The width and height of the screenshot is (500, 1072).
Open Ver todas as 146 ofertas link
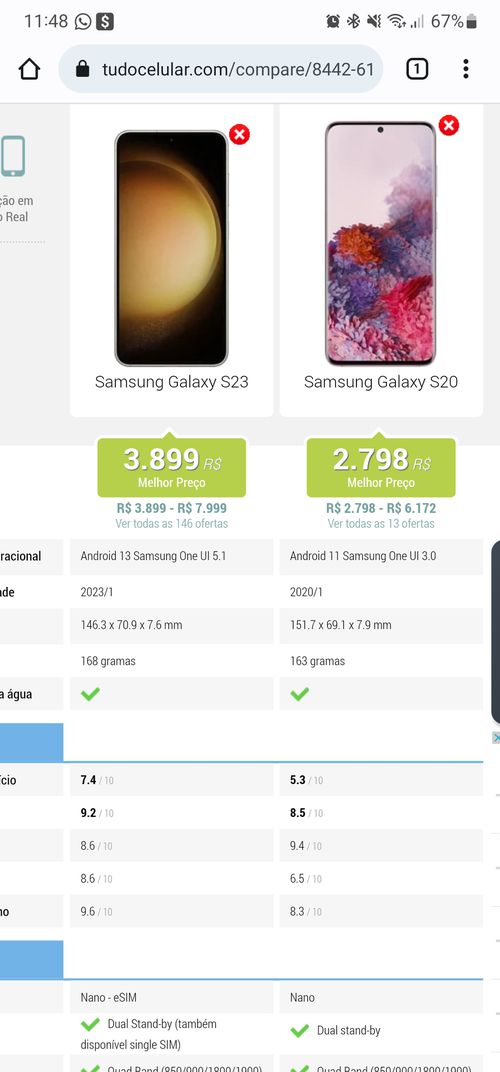(172, 524)
